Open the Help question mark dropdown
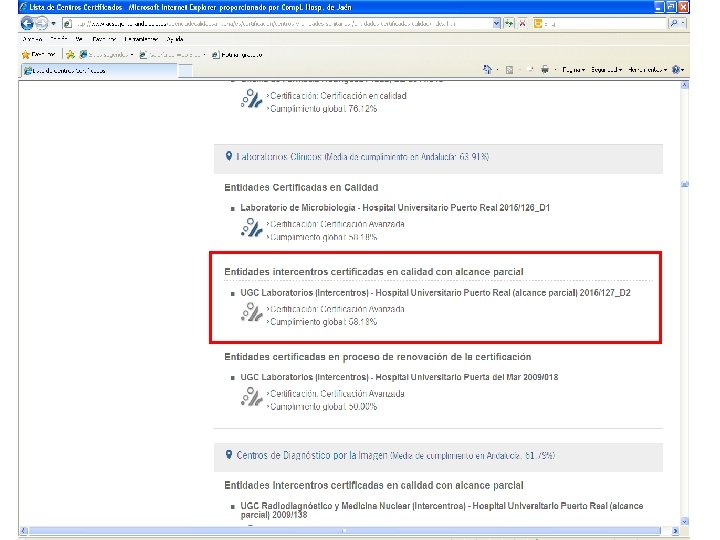The image size is (720, 540). (678, 70)
